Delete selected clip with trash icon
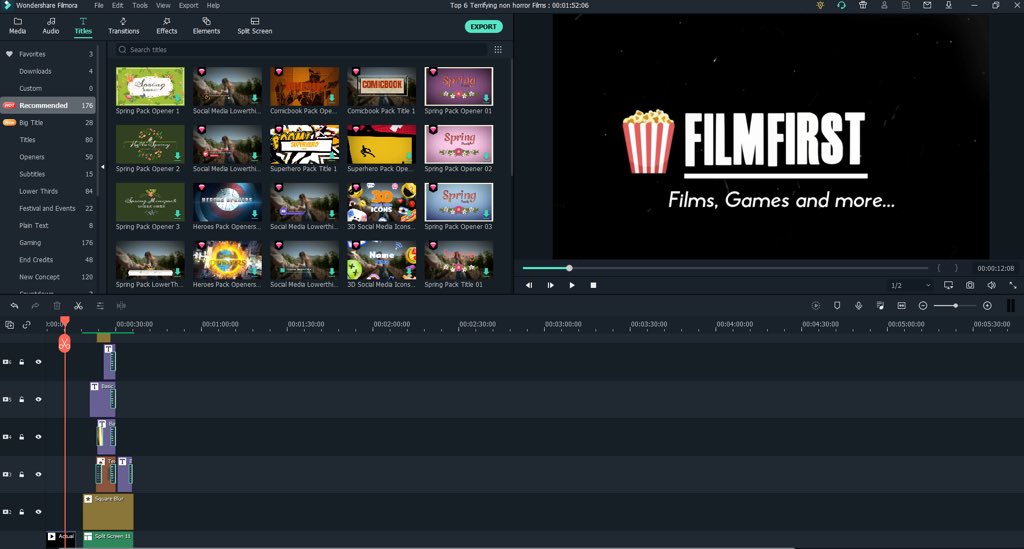This screenshot has height=549, width=1024. [57, 306]
